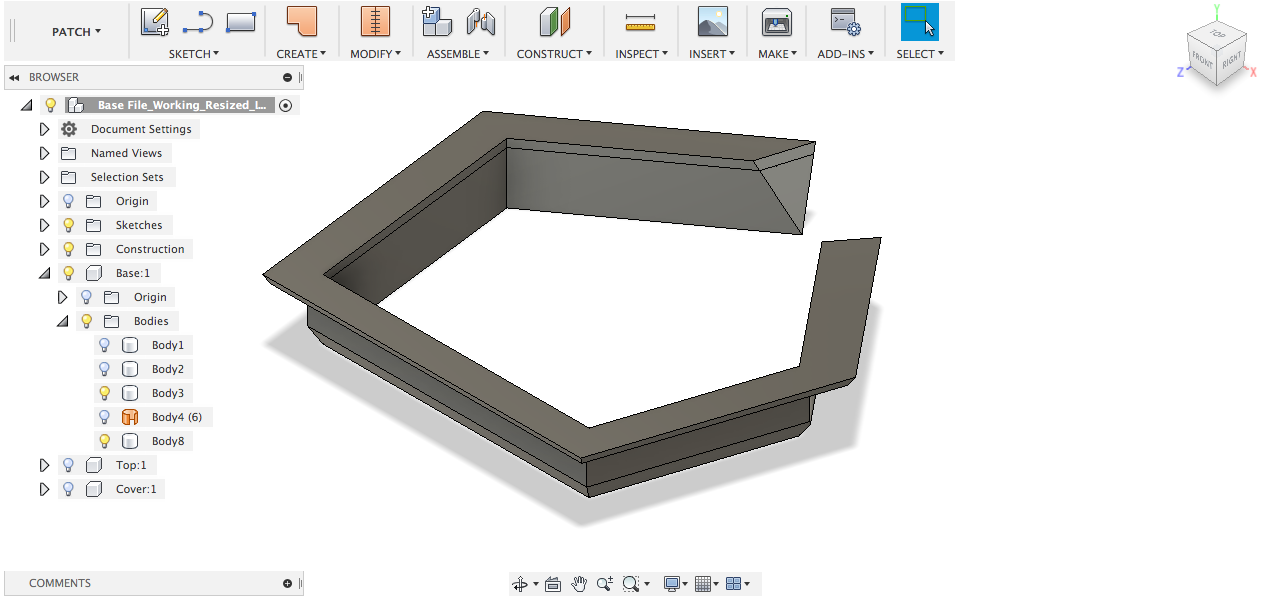Show Body2 using its lightbulb
Image resolution: width=1270 pixels, height=600 pixels.
click(104, 369)
